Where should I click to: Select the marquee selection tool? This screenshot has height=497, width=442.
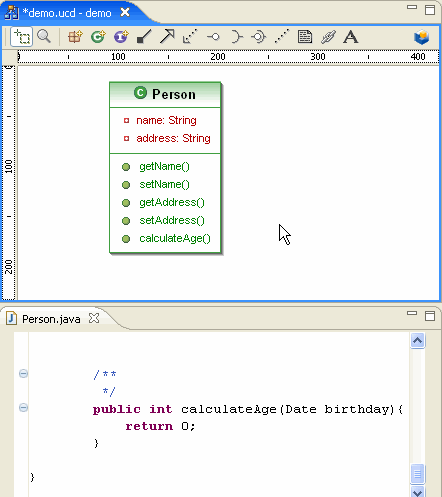[22, 37]
